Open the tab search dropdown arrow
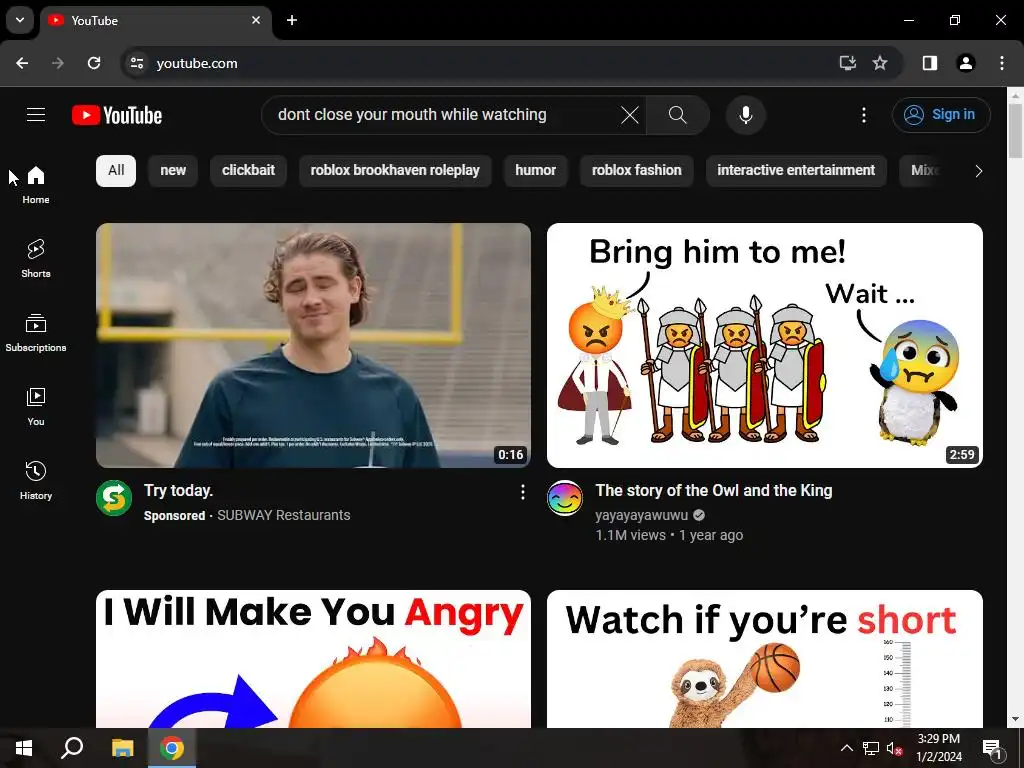 [20, 20]
